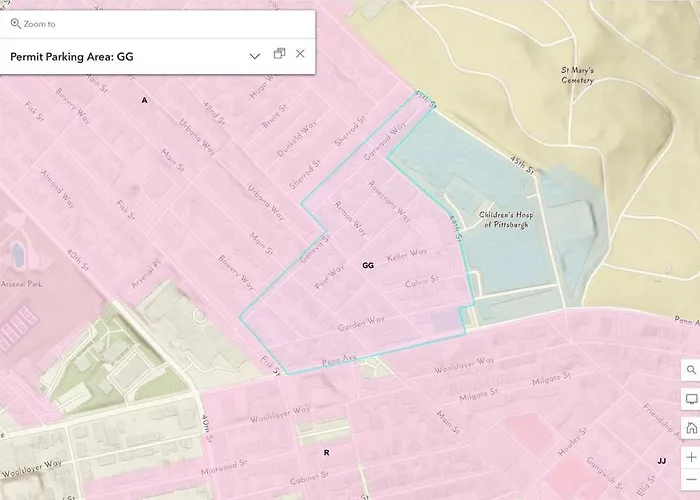Click the Mintwood St street label

[x=224, y=467]
